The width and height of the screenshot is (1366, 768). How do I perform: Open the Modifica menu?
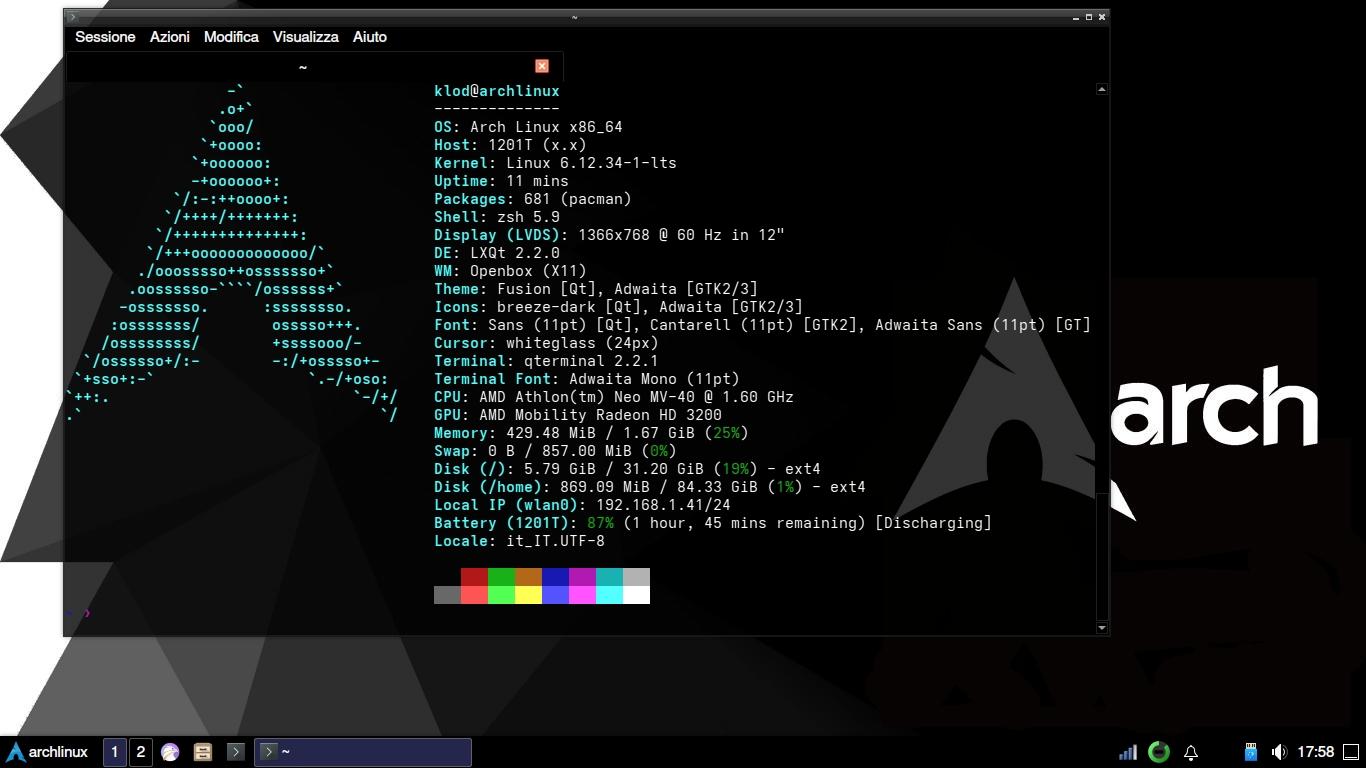pyautogui.click(x=231, y=37)
